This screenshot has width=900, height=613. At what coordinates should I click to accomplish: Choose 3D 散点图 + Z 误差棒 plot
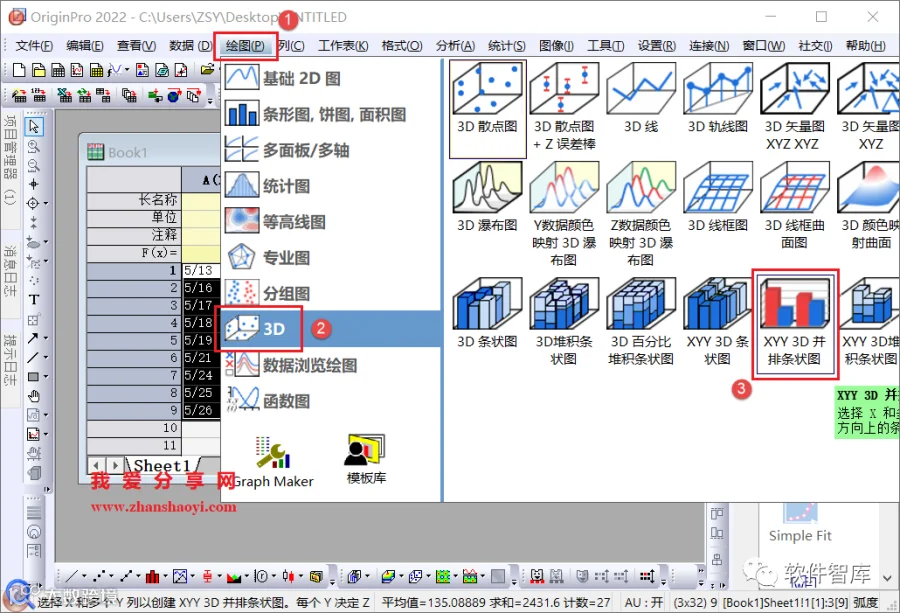[564, 108]
